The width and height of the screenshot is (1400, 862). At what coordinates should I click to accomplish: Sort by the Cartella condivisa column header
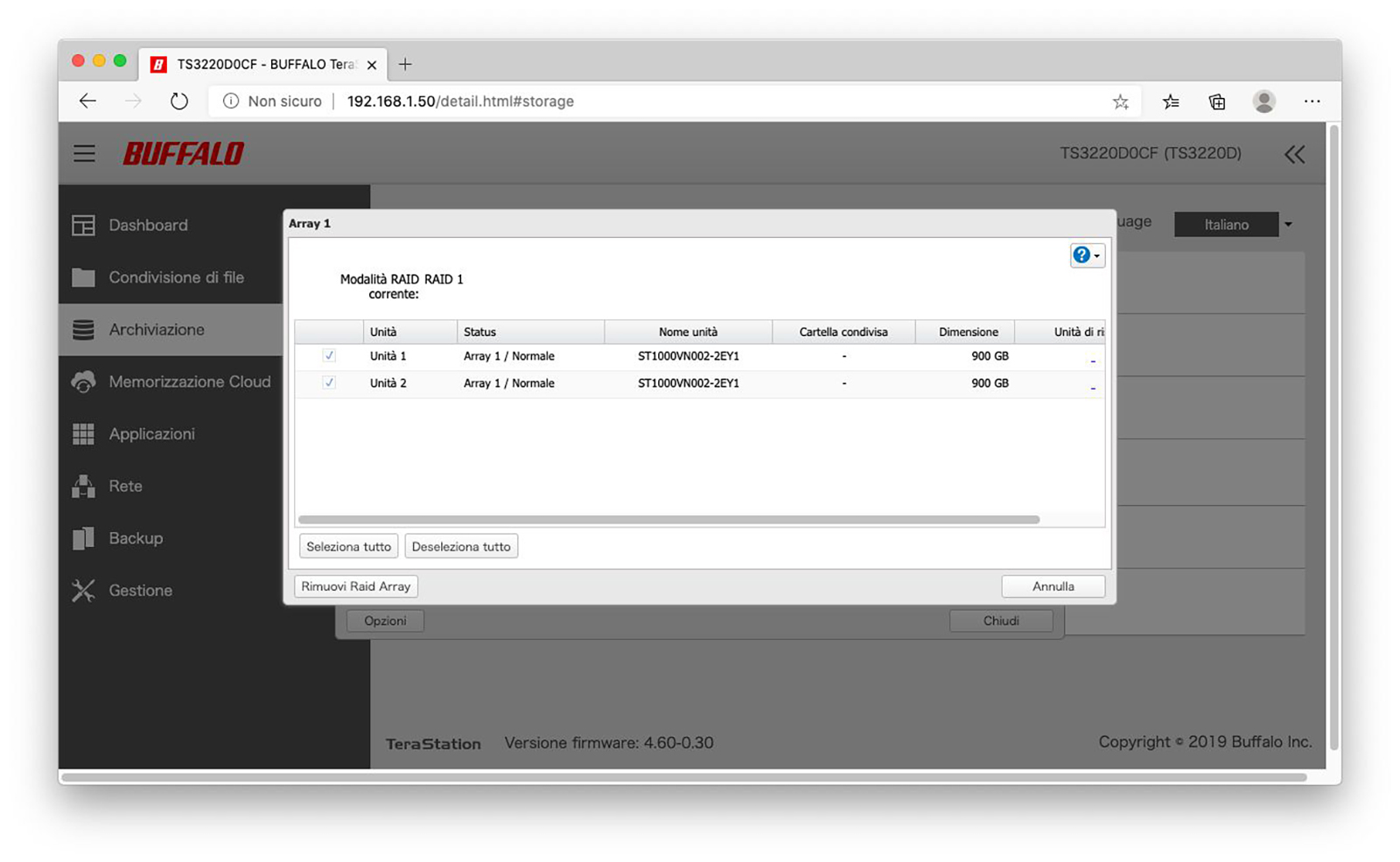pos(843,332)
